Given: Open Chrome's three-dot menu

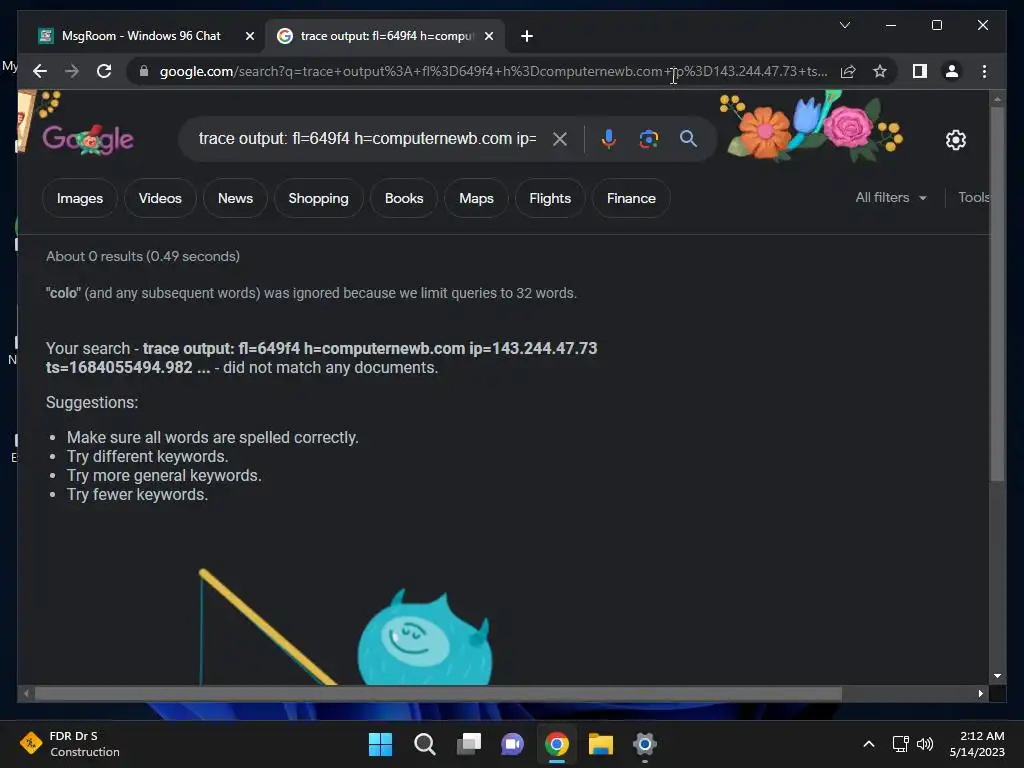Looking at the screenshot, I should [x=984, y=71].
